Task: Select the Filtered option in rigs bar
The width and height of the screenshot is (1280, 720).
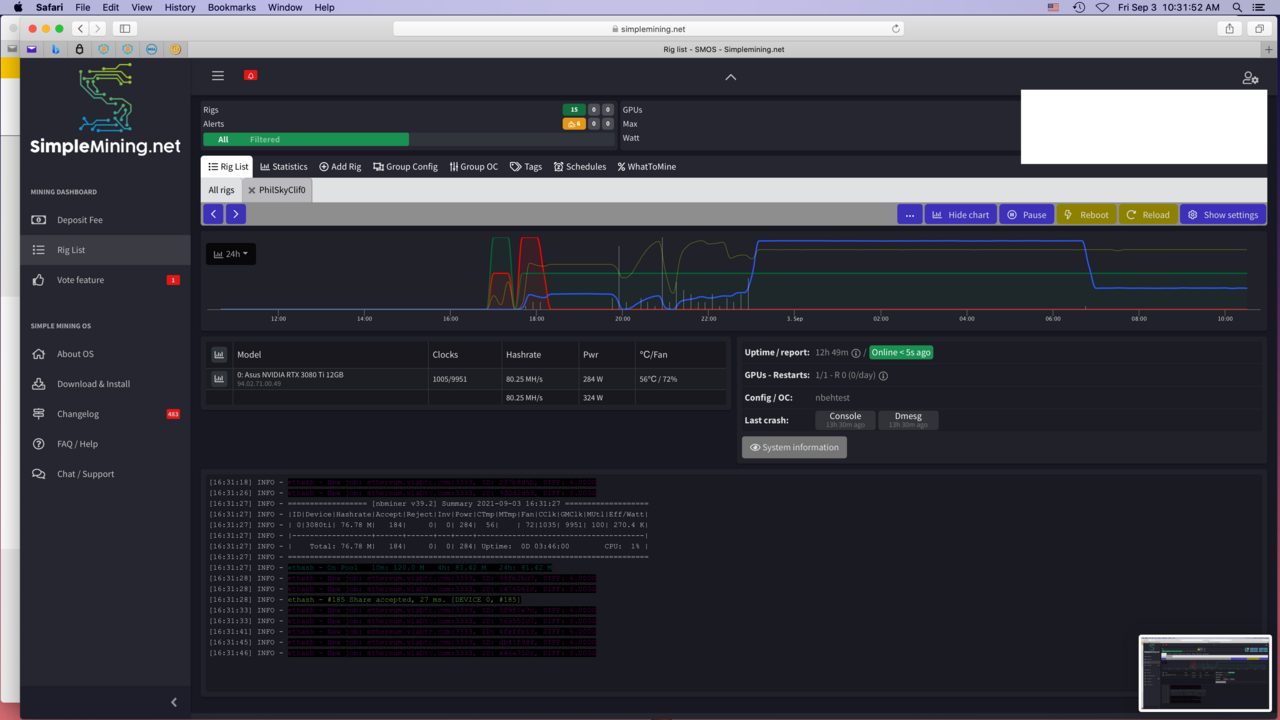Action: coord(265,140)
